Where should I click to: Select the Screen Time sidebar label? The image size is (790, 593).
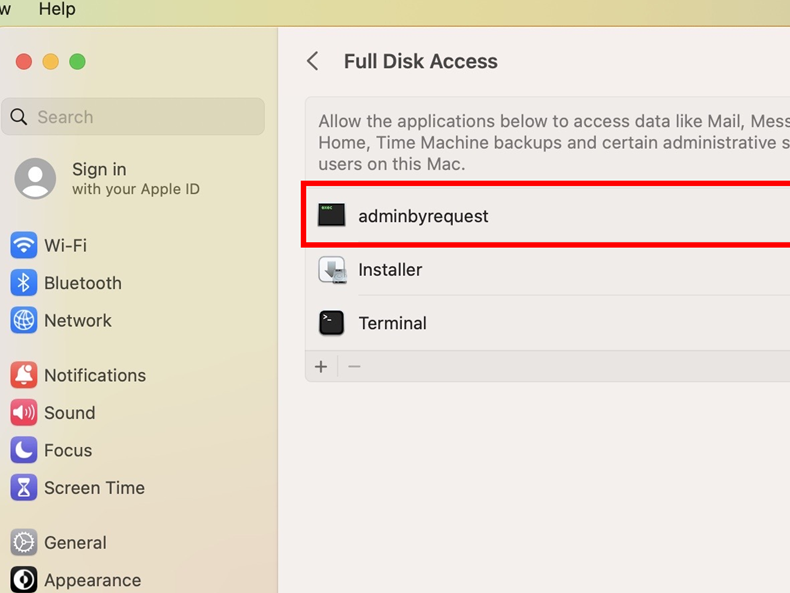pyautogui.click(x=95, y=488)
